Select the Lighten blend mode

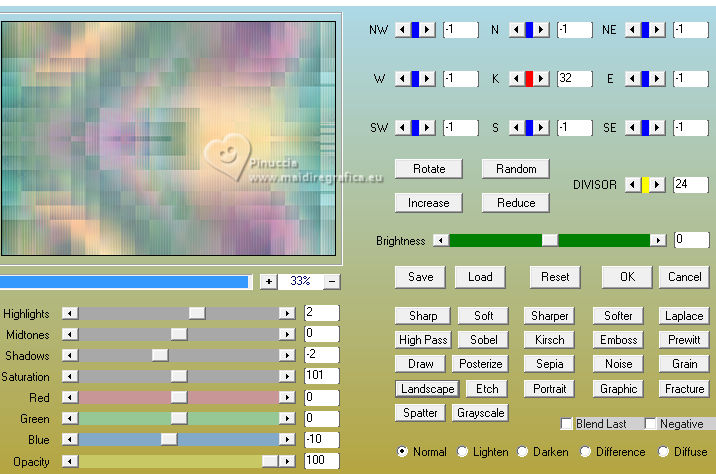pyautogui.click(x=462, y=452)
